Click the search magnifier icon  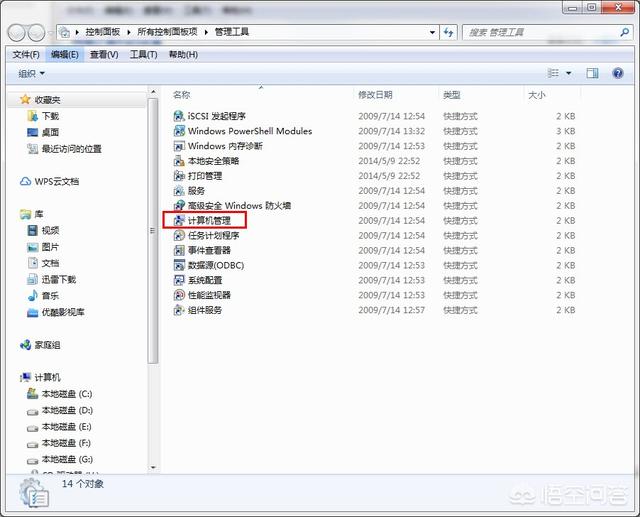(x=624, y=32)
